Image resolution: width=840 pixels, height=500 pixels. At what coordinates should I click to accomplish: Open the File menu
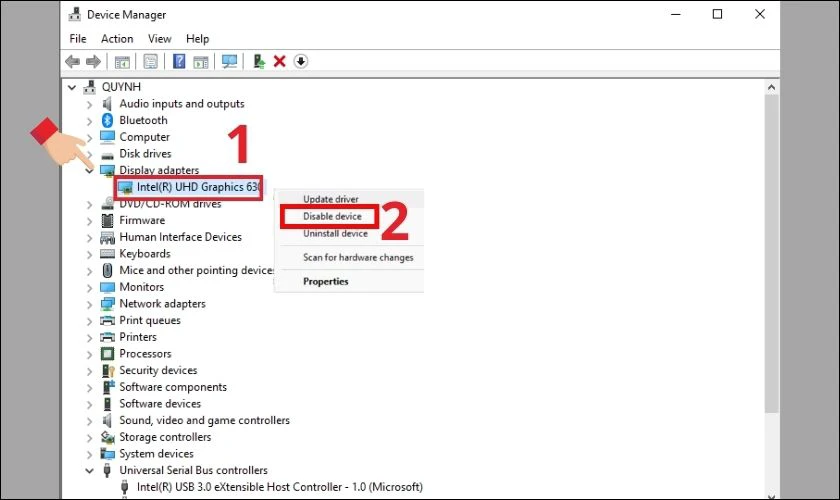(78, 39)
